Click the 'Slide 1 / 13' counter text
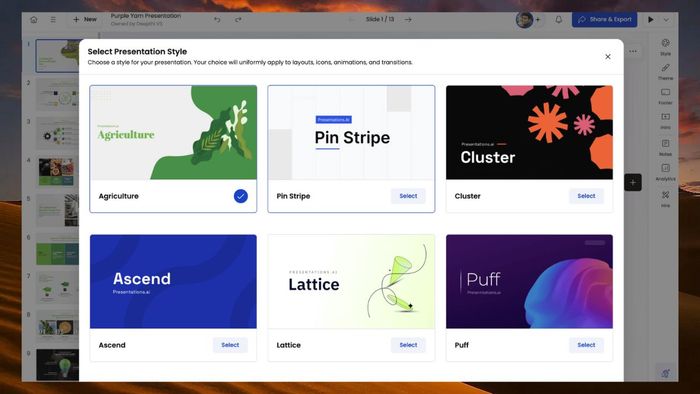 tap(380, 19)
